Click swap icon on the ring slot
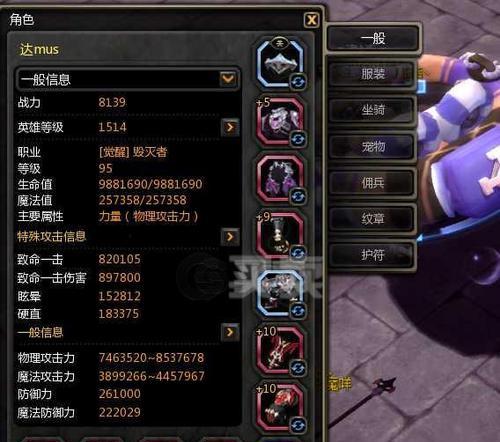Viewport: 500px width, 442px height. click(298, 81)
